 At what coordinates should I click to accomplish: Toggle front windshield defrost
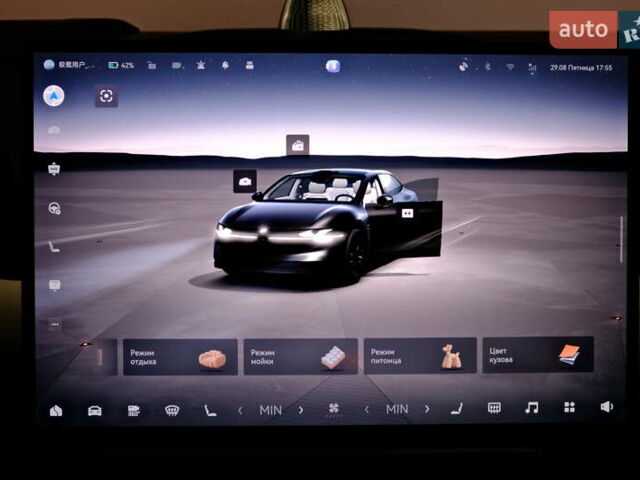point(172,410)
